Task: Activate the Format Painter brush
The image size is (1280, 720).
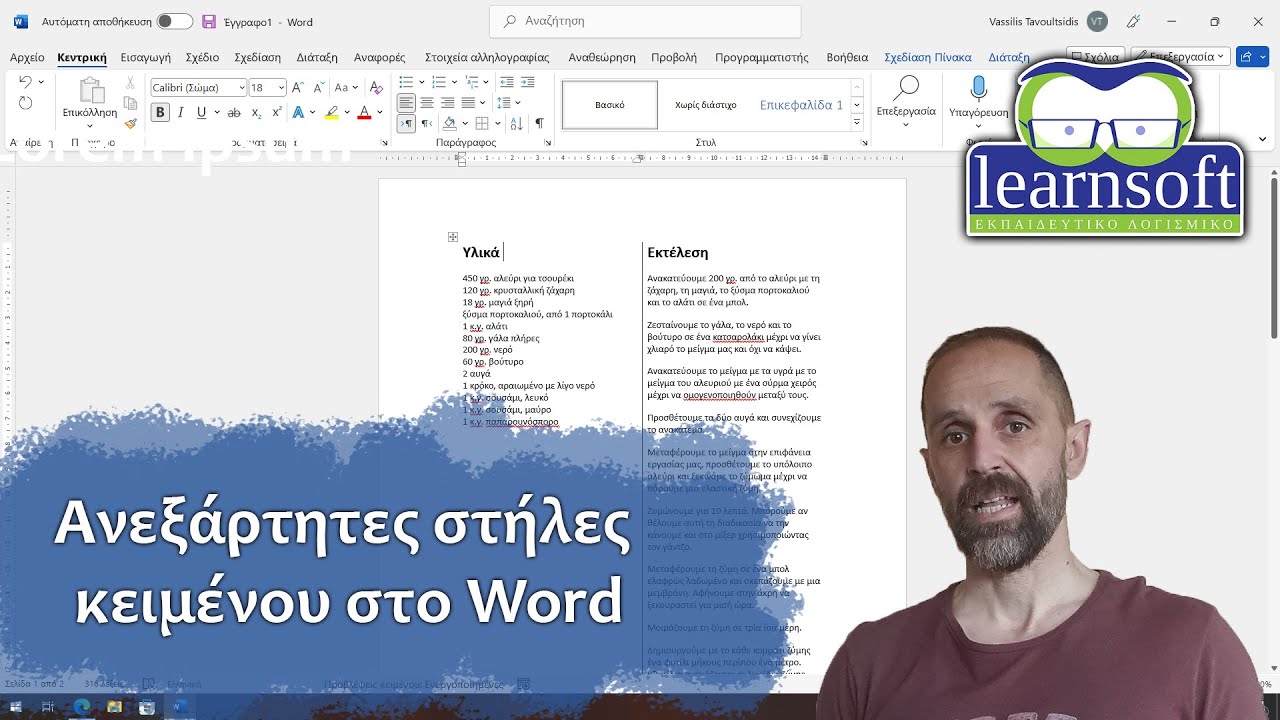Action: (130, 124)
